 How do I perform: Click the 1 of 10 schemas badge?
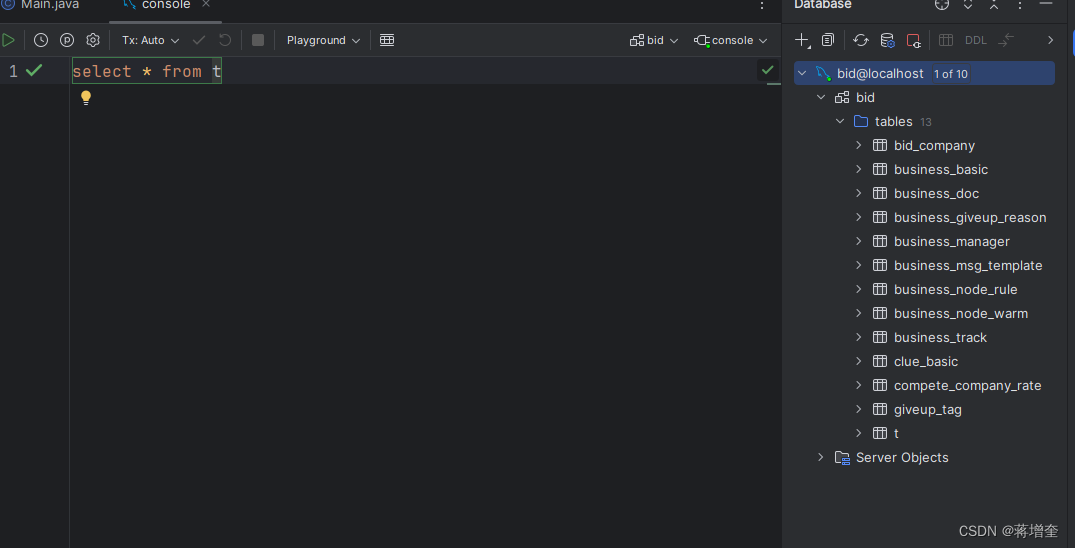(x=951, y=74)
